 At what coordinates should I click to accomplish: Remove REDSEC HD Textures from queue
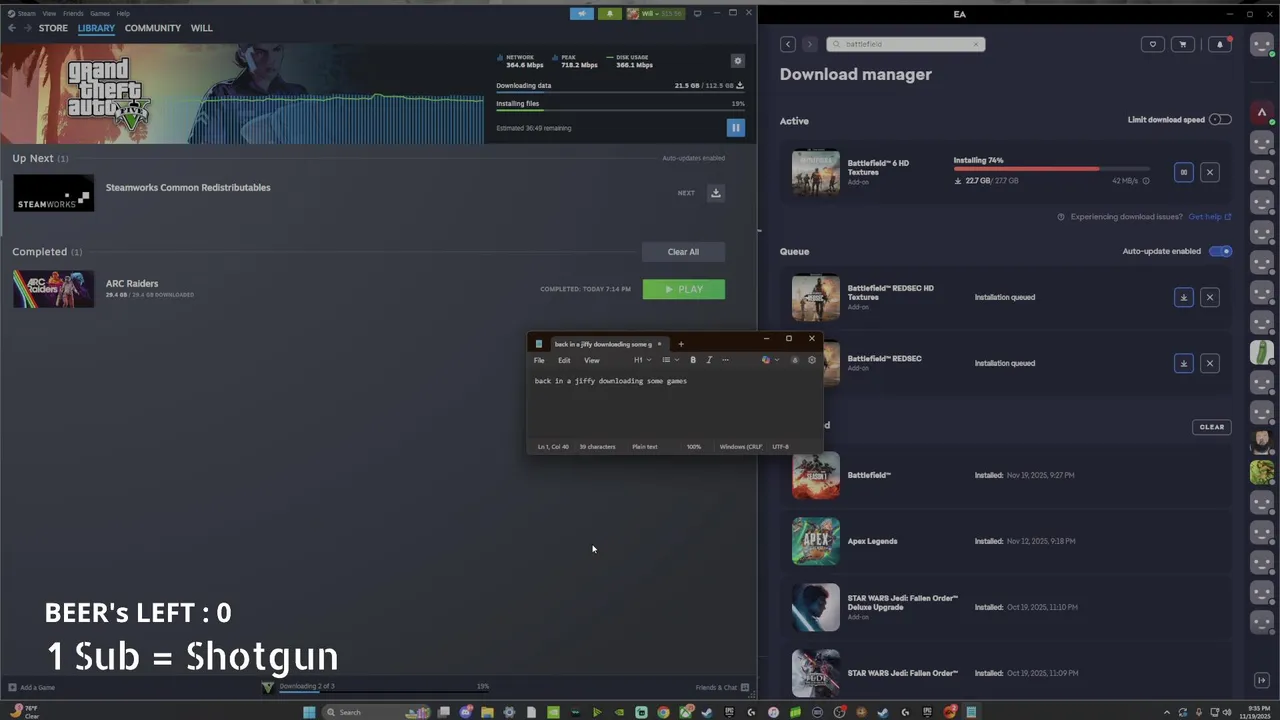tap(1209, 297)
